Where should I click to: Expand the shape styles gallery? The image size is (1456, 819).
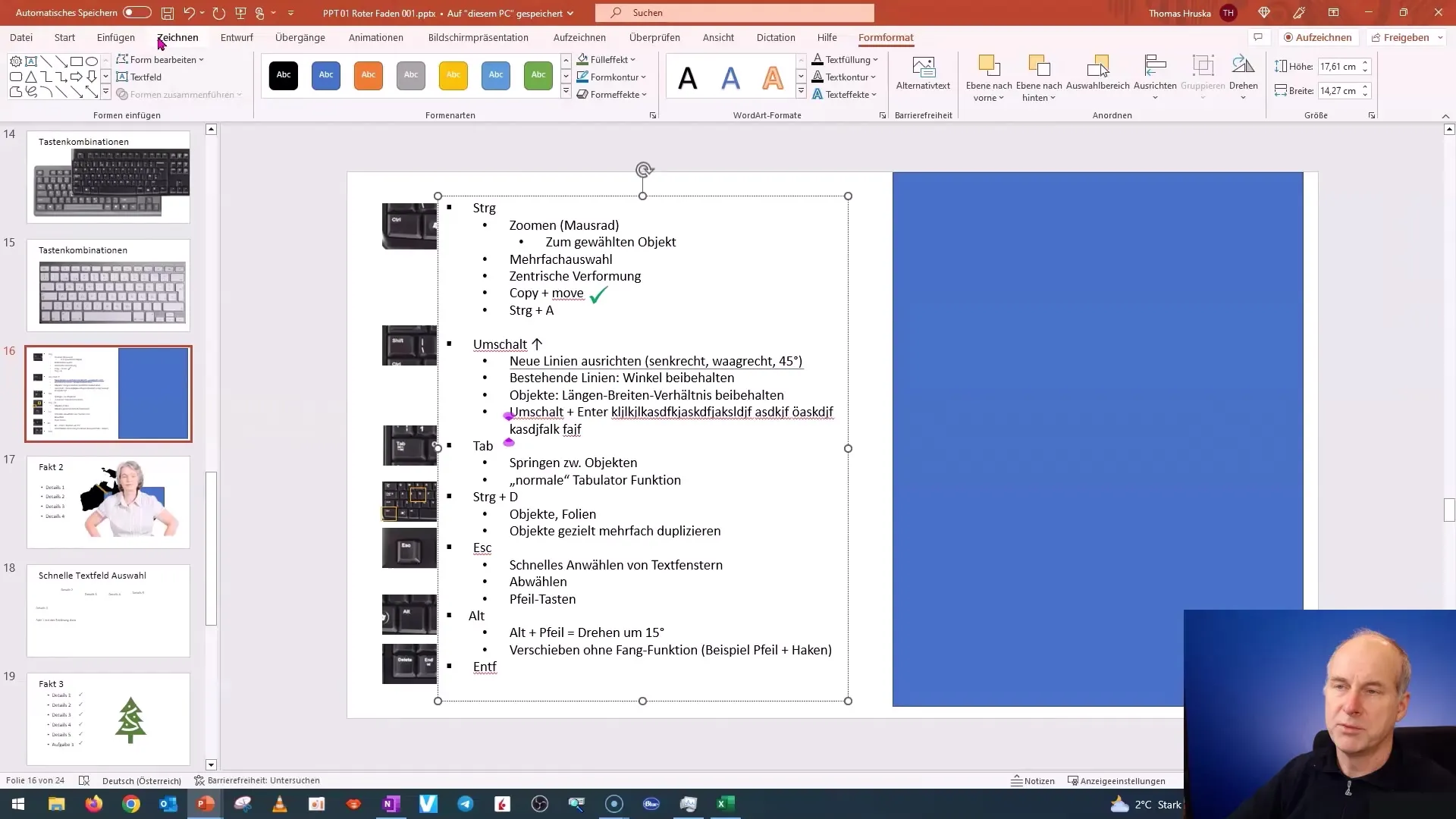(x=566, y=92)
